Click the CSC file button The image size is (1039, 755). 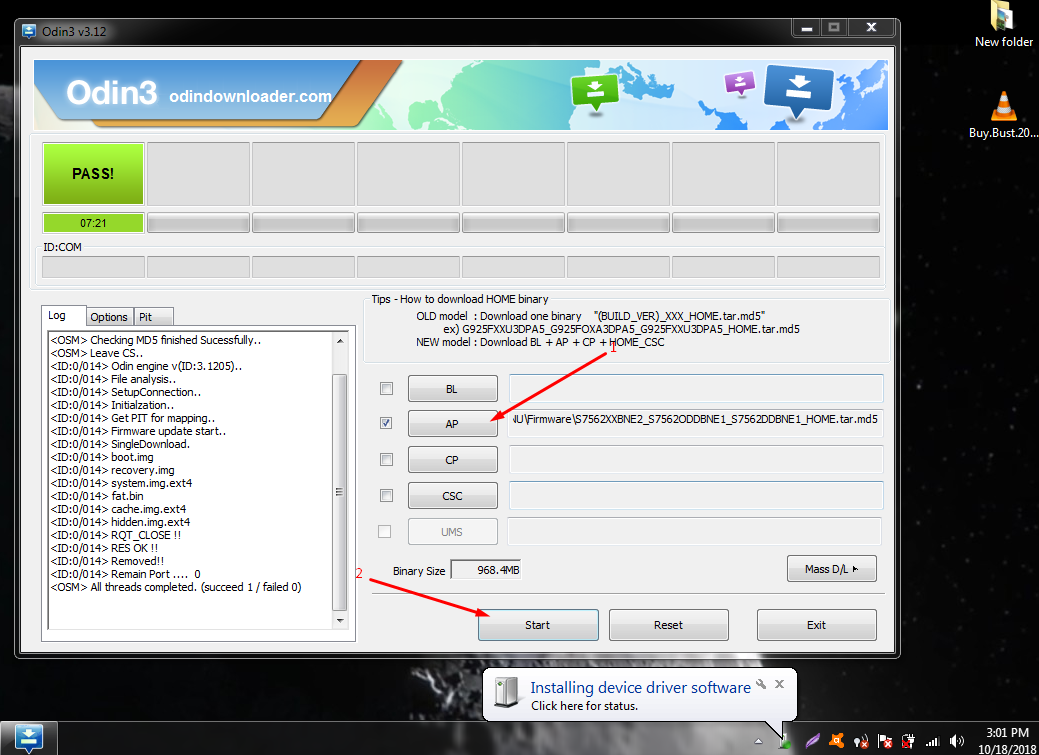point(453,496)
